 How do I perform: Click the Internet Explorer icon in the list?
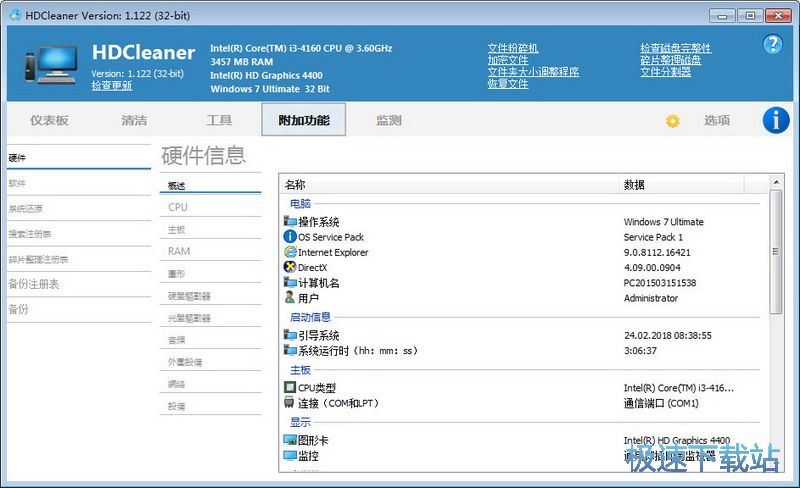click(290, 252)
